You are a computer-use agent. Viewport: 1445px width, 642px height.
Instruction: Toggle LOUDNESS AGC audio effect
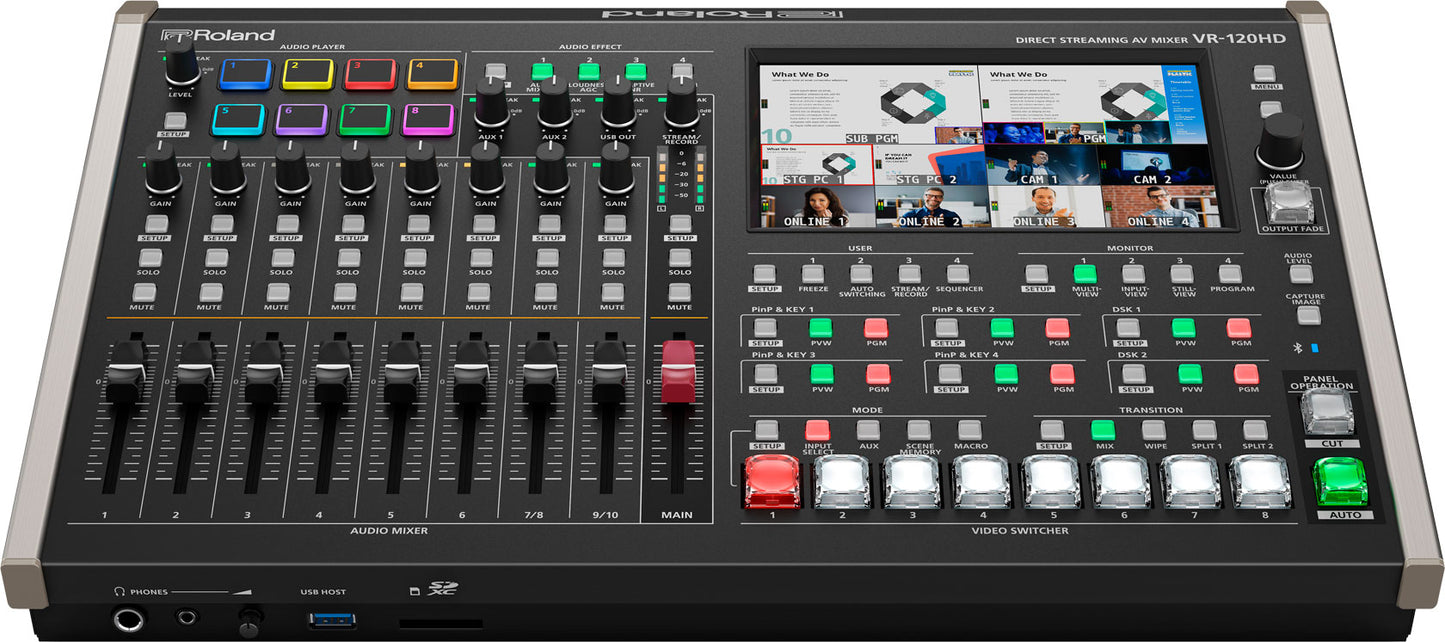click(588, 71)
